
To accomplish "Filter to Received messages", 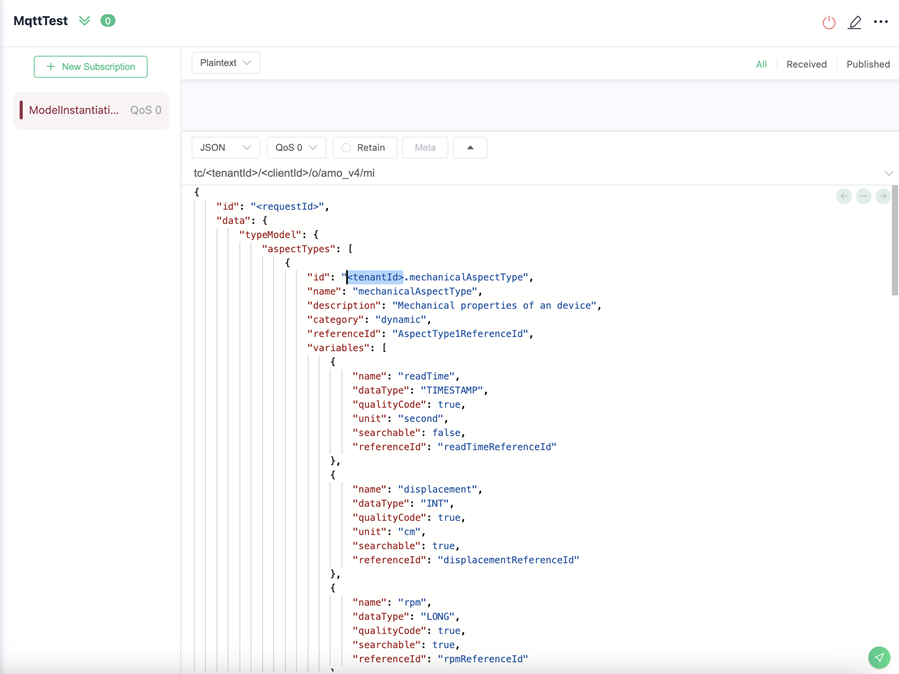I will pos(806,64).
